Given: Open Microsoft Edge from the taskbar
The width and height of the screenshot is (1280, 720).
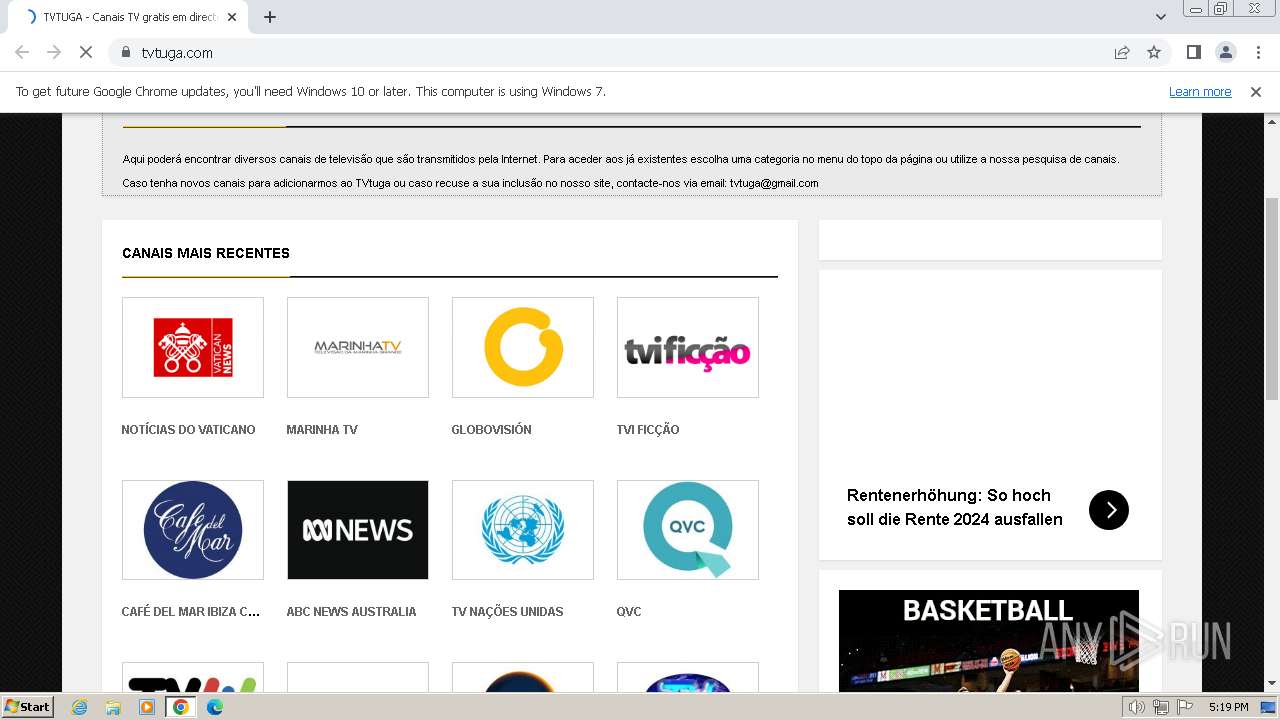Looking at the screenshot, I should pos(215,707).
